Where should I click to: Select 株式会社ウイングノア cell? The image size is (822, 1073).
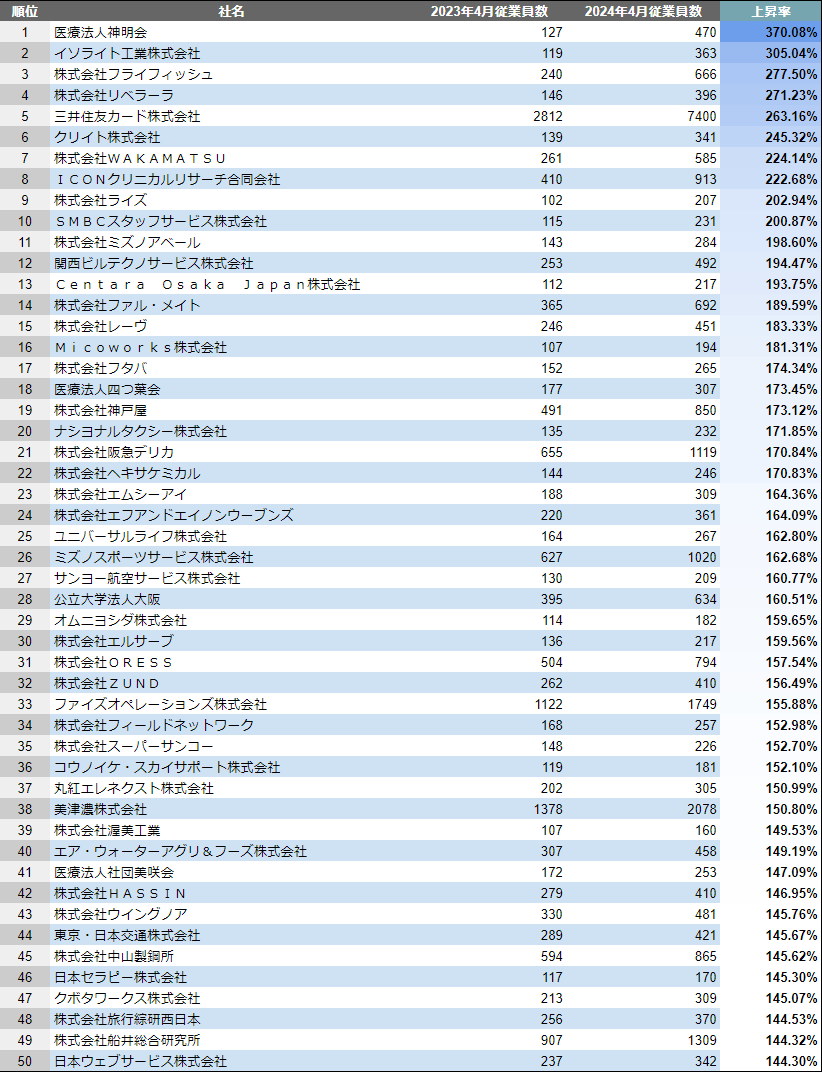coord(120,914)
